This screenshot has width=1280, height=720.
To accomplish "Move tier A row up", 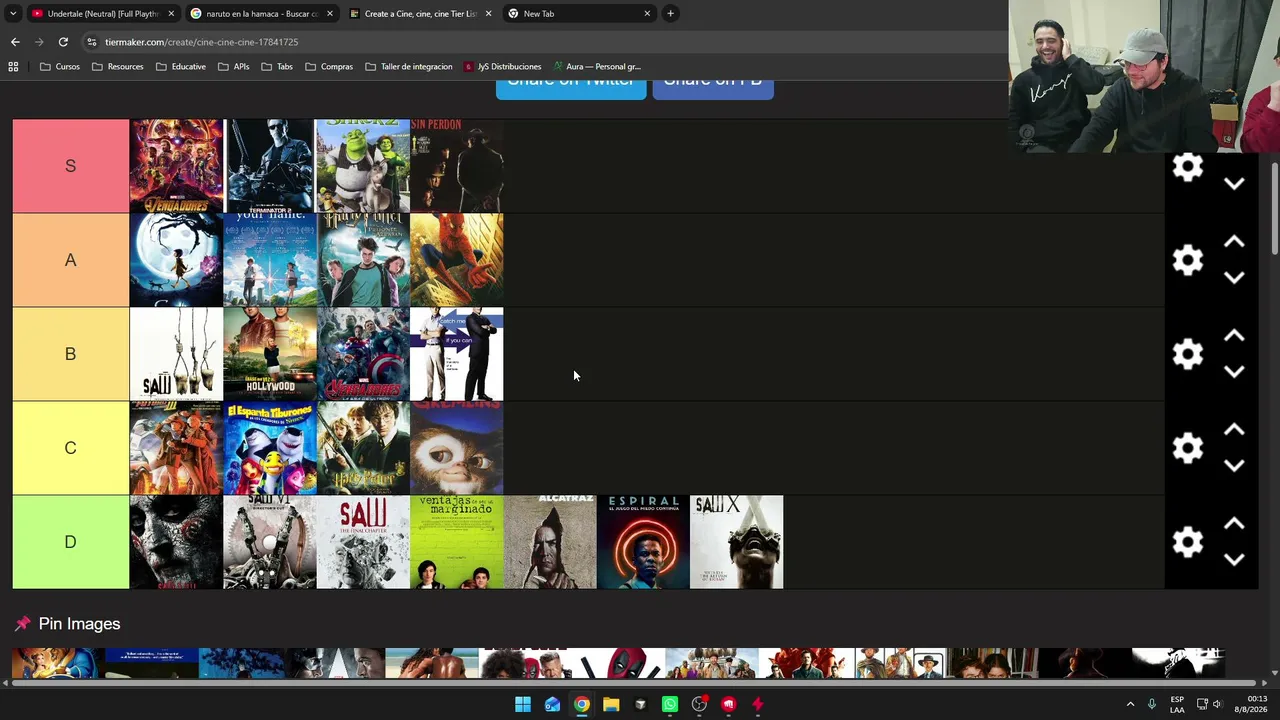I will 1234,242.
